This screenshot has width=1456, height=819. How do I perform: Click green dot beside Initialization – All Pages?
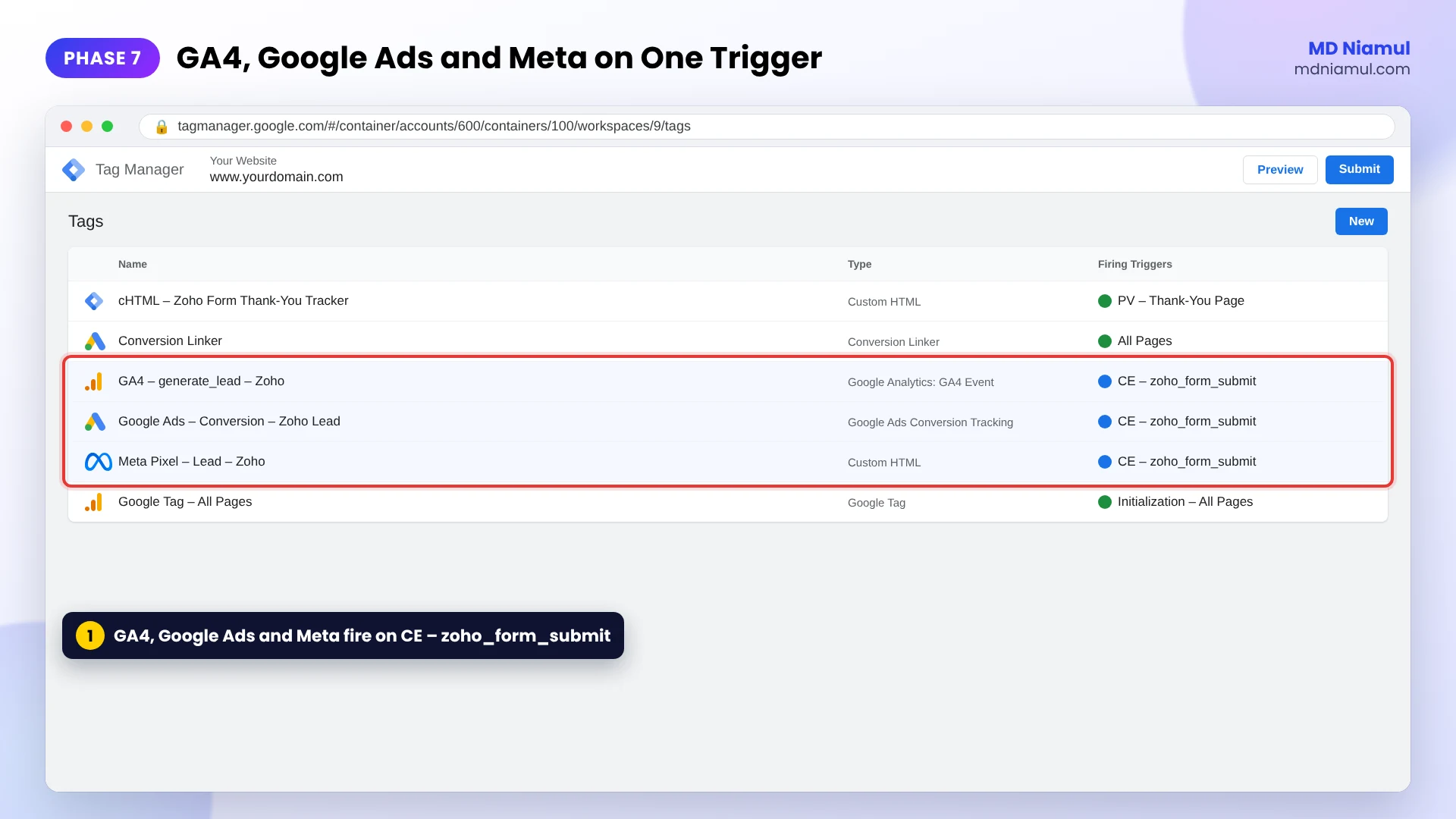coord(1105,502)
